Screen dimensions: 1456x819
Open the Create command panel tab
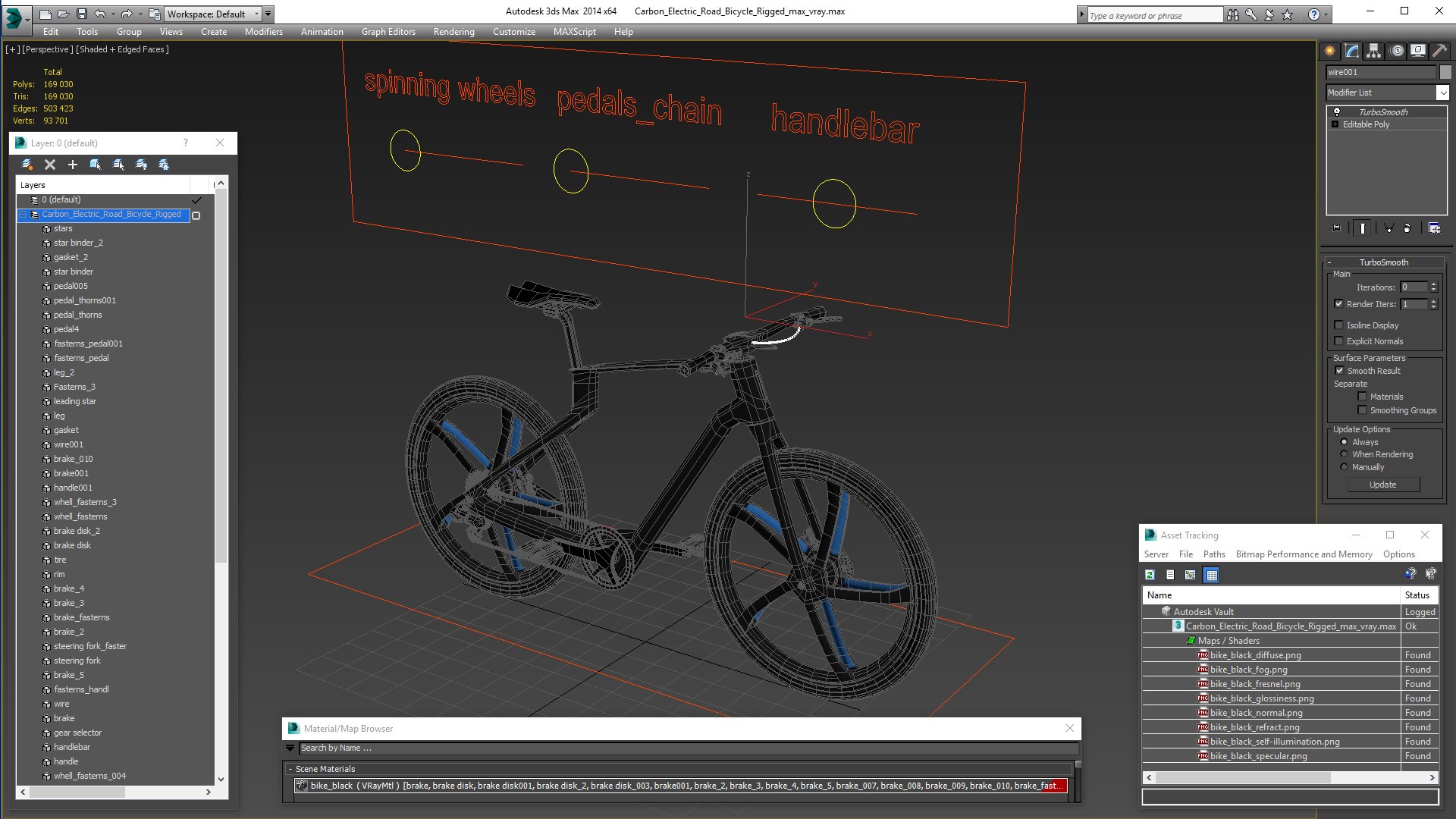pos(1330,51)
